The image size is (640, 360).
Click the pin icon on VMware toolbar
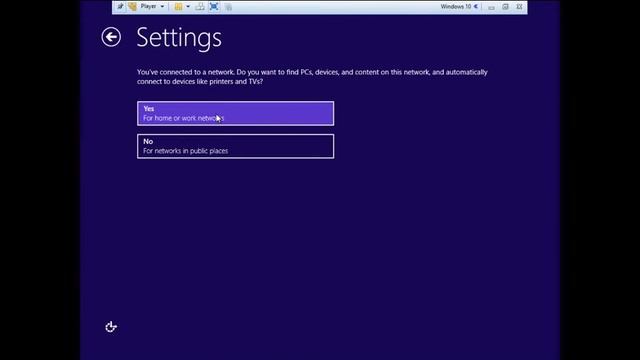(120, 7)
